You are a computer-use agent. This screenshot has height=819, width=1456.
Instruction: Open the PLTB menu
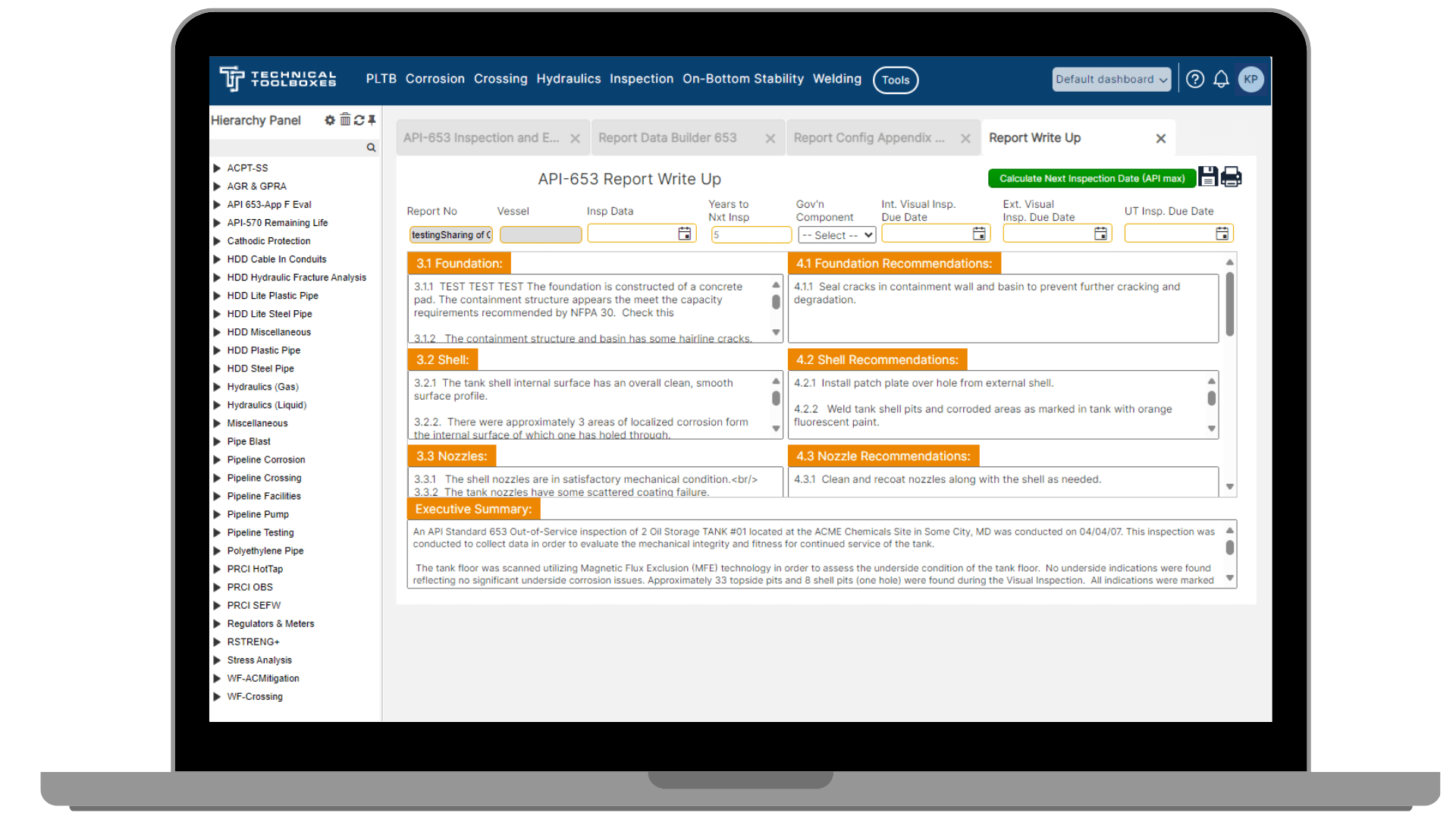[x=381, y=79]
